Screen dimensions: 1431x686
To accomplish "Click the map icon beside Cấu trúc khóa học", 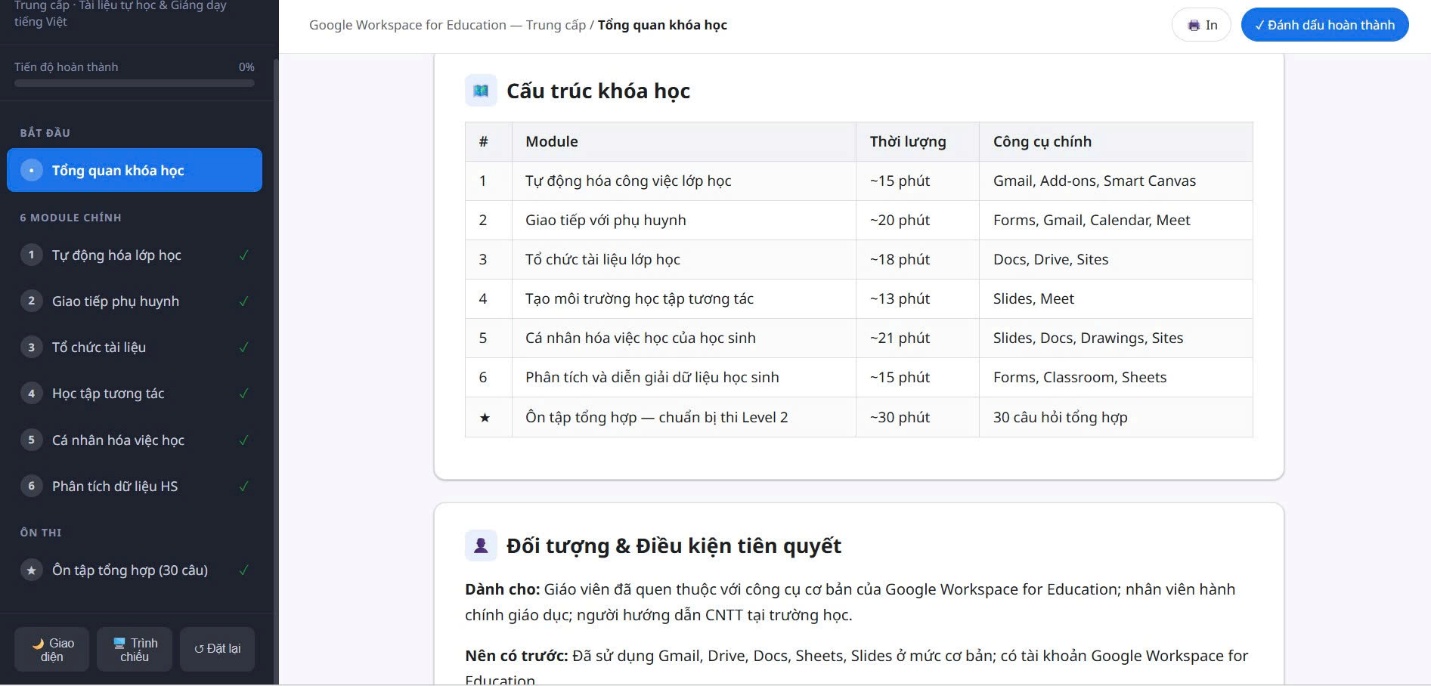I will (x=481, y=91).
